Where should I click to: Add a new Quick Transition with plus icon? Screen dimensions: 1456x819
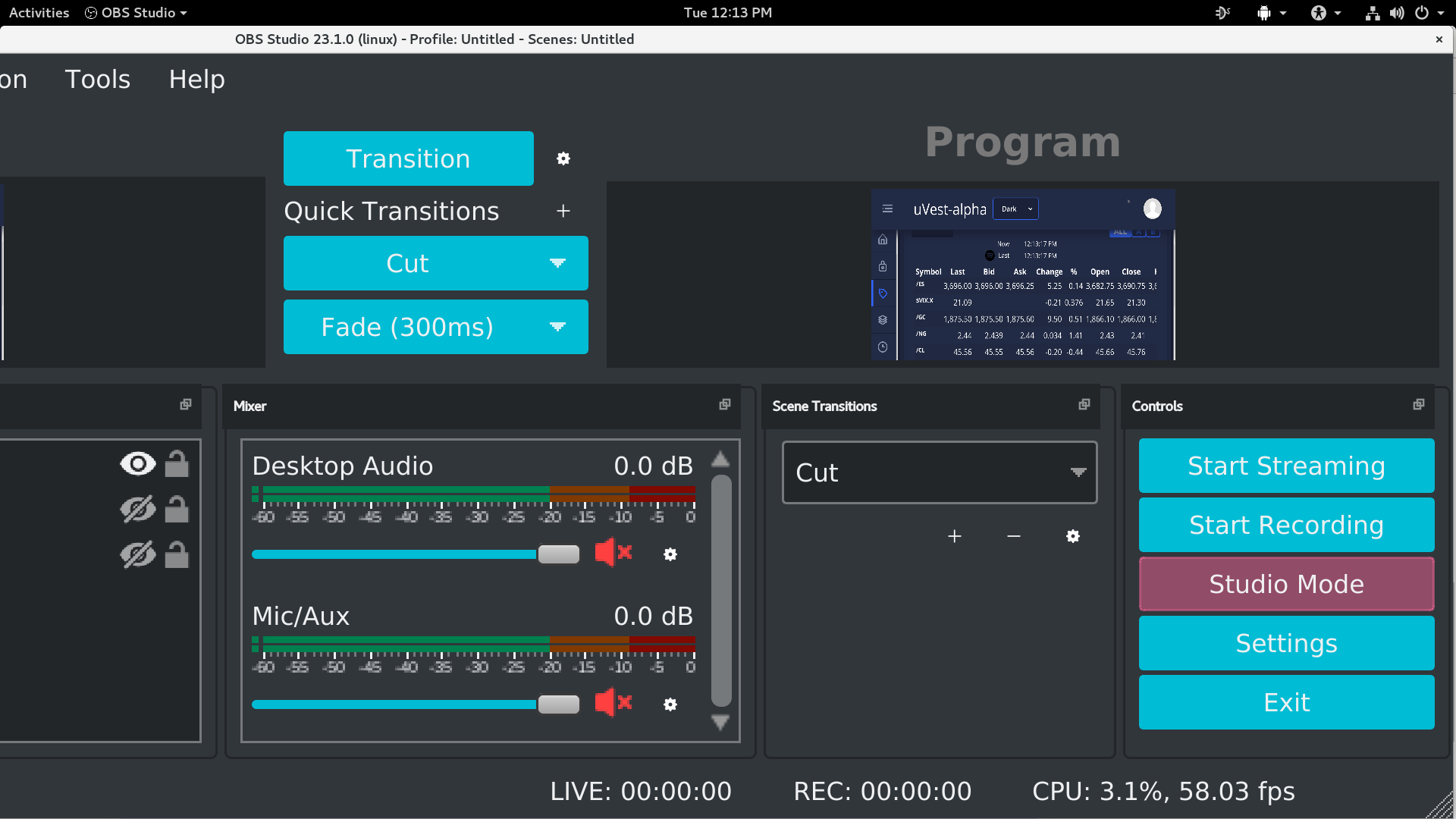coord(563,211)
